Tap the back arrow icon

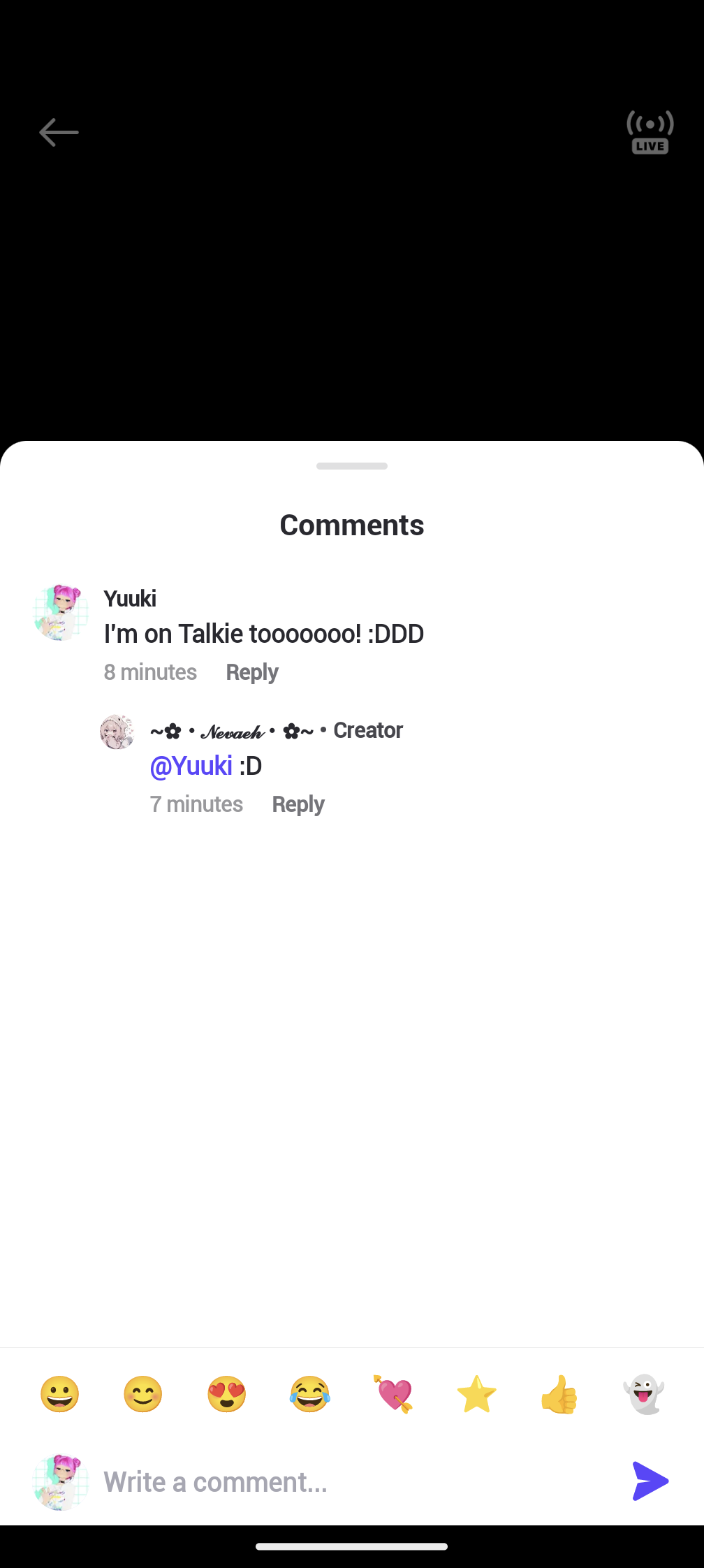[x=59, y=132]
